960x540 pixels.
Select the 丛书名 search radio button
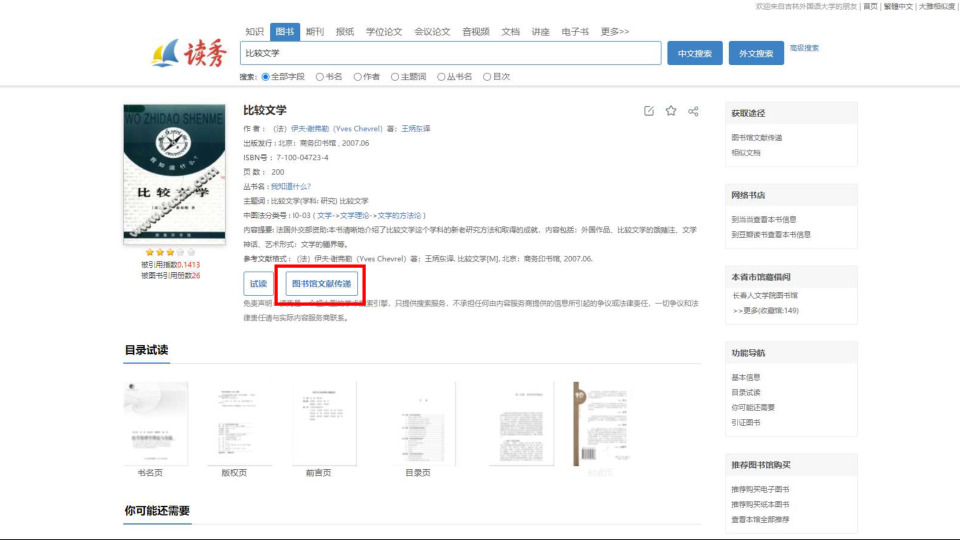click(x=441, y=77)
